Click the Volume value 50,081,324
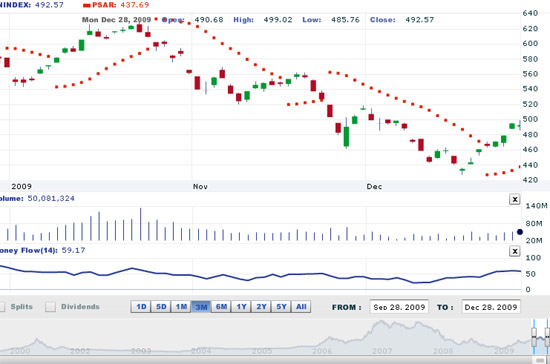The width and height of the screenshot is (550, 364). tap(51, 198)
